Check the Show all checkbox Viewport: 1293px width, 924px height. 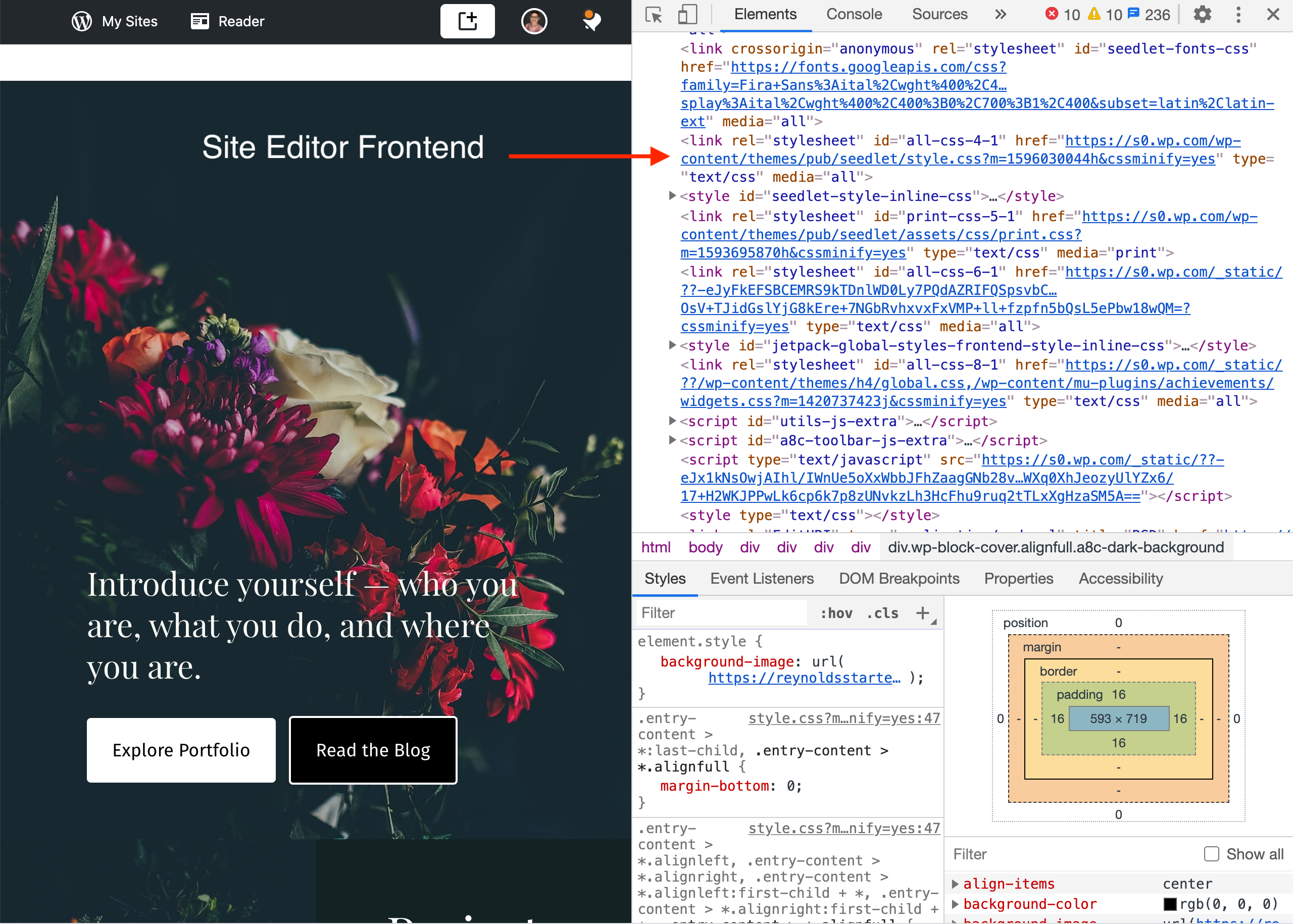point(1212,854)
